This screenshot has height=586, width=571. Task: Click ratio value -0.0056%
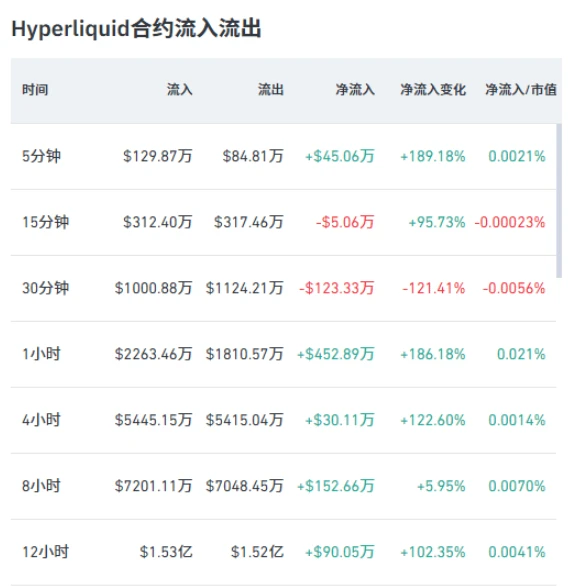514,288
